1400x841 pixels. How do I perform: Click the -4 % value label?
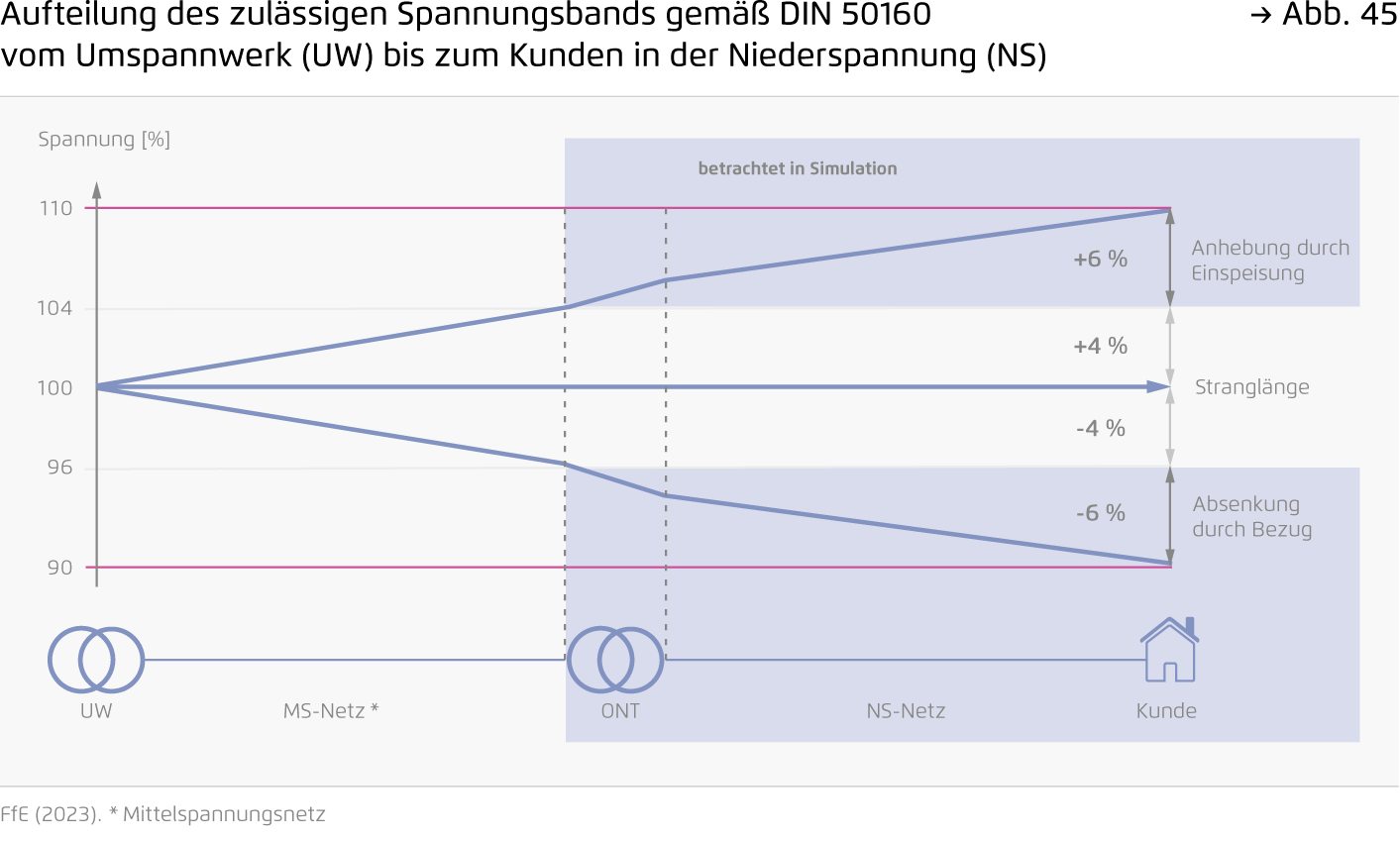[1101, 428]
